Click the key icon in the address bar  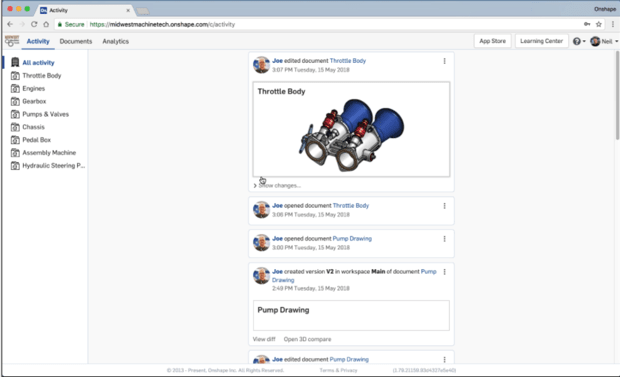[587, 24]
